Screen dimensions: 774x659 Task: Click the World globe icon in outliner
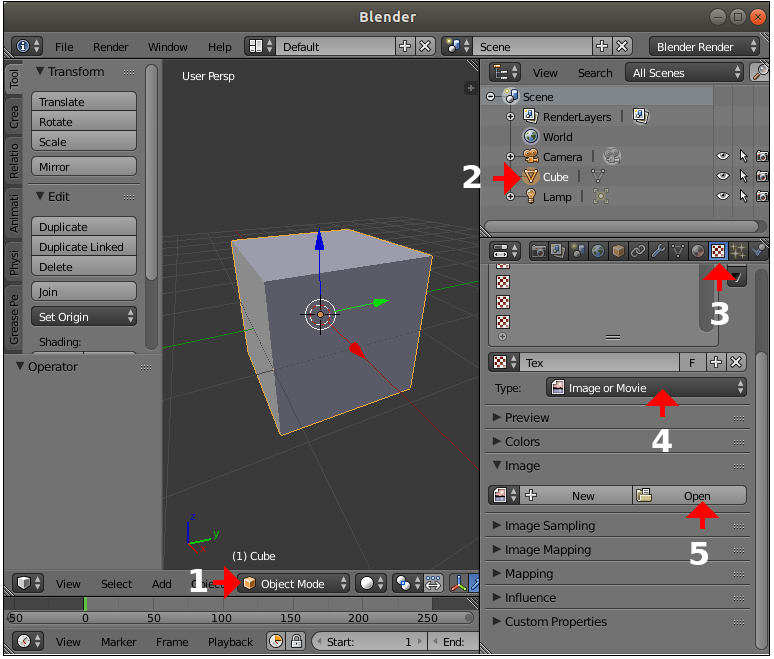tap(531, 136)
